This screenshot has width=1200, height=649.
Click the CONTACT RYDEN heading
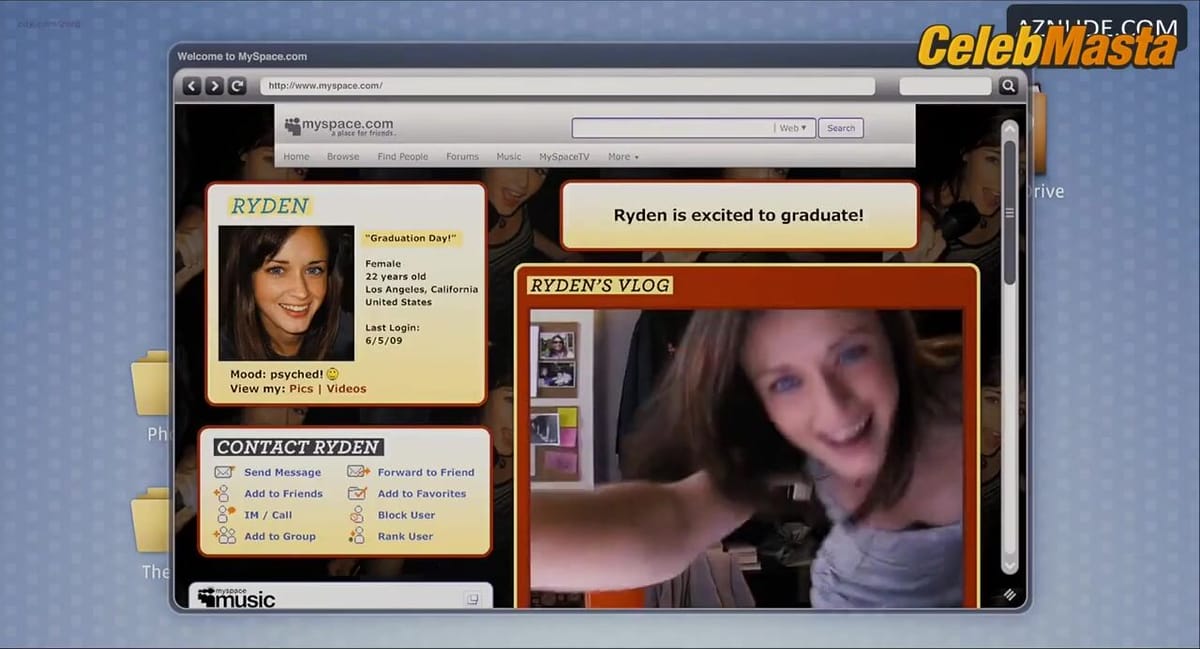298,447
